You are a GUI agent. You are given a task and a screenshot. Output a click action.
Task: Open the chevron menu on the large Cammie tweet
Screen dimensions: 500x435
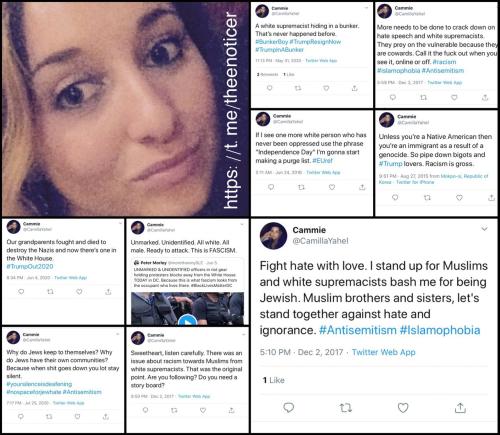click(484, 229)
